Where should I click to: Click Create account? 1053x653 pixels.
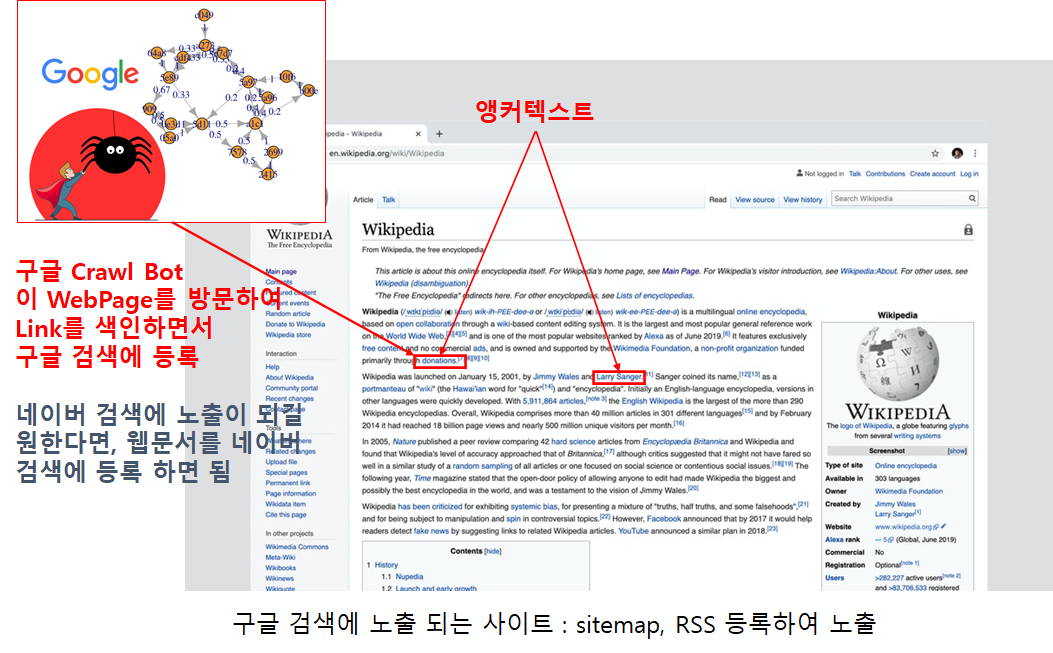pos(932,174)
